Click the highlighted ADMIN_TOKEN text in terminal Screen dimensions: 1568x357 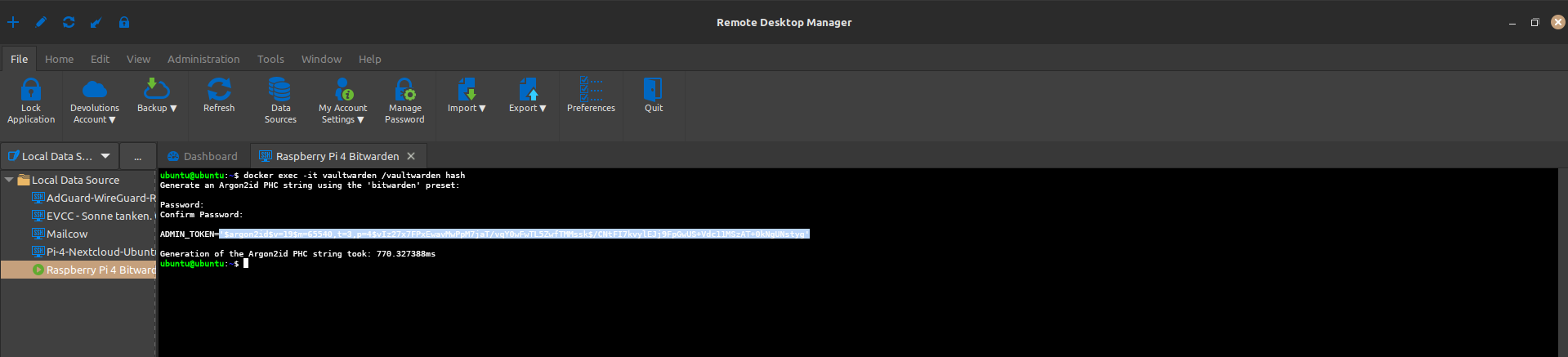[x=515, y=234]
